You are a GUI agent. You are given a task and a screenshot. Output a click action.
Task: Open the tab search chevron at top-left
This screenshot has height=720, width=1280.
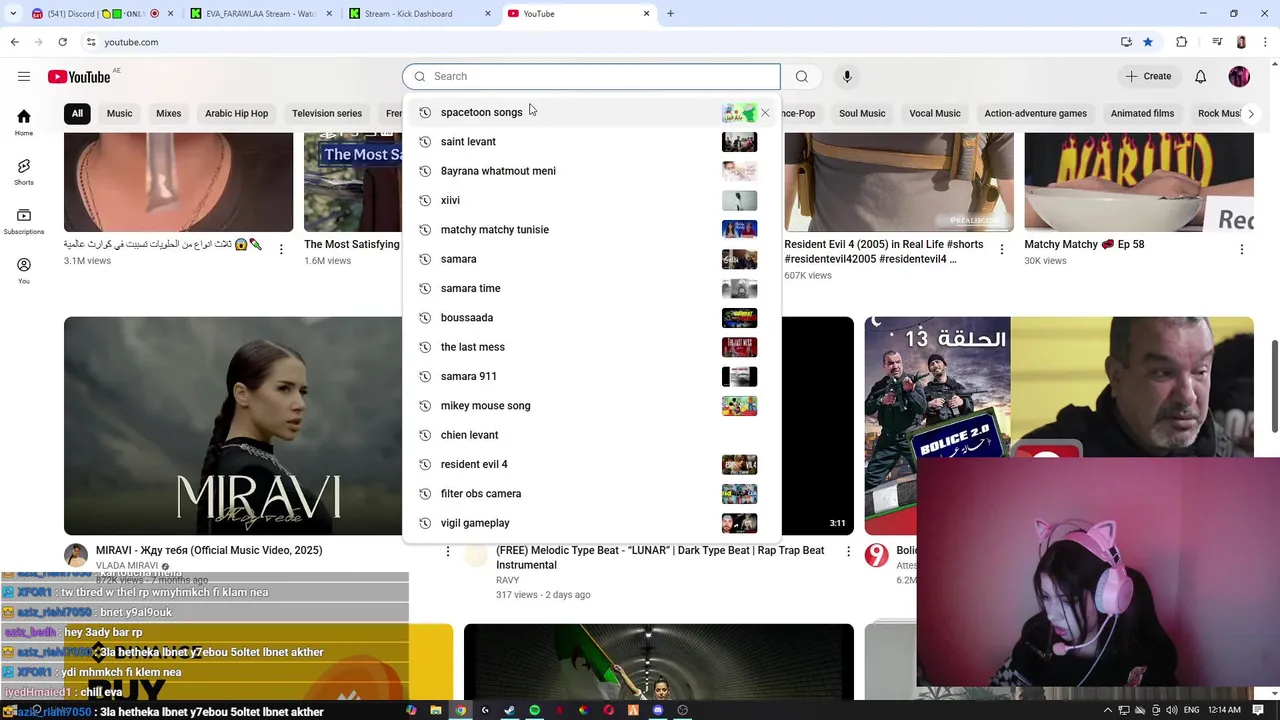pyautogui.click(x=11, y=14)
